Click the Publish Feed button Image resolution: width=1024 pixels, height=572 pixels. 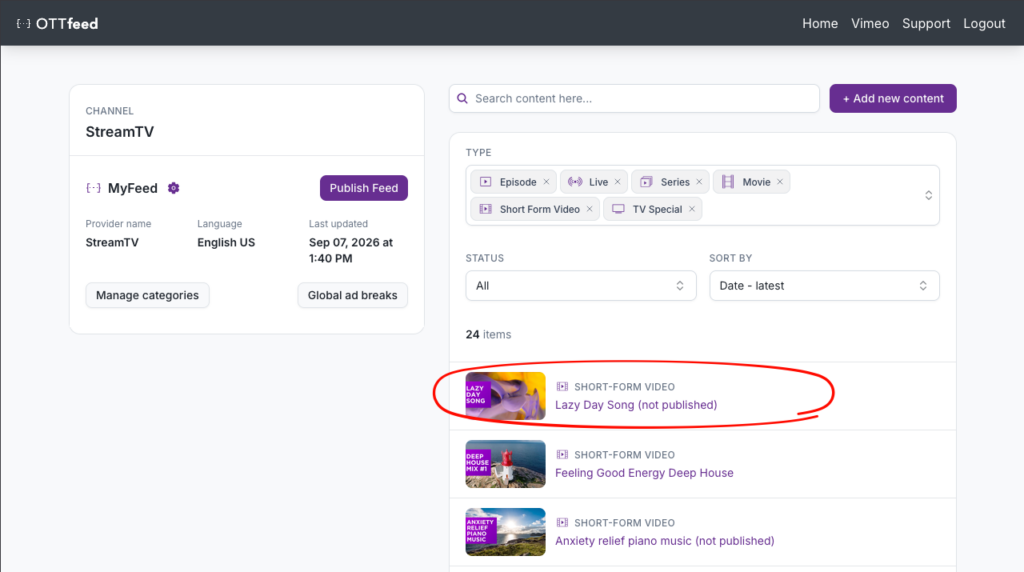364,188
